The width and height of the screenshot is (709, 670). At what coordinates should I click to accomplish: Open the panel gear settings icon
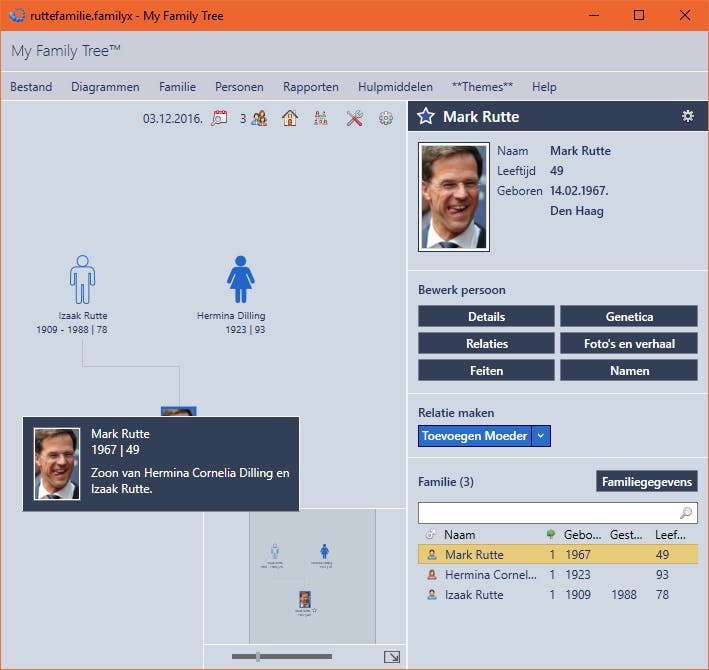[688, 116]
